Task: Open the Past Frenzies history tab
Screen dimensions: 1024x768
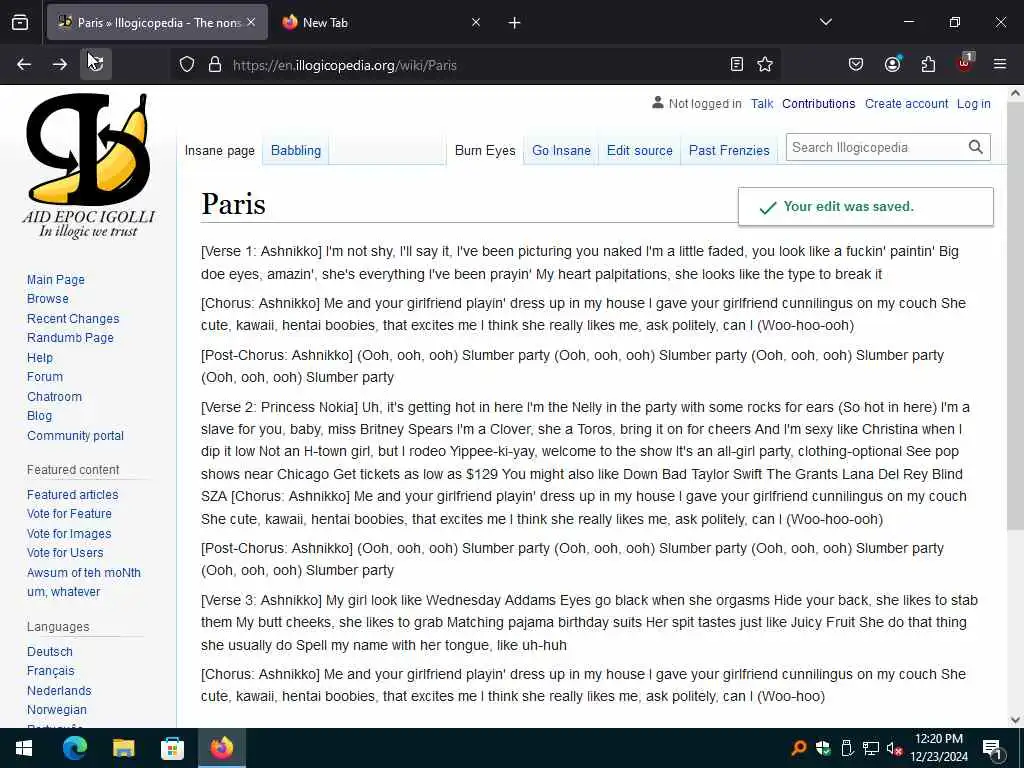Action: (729, 151)
